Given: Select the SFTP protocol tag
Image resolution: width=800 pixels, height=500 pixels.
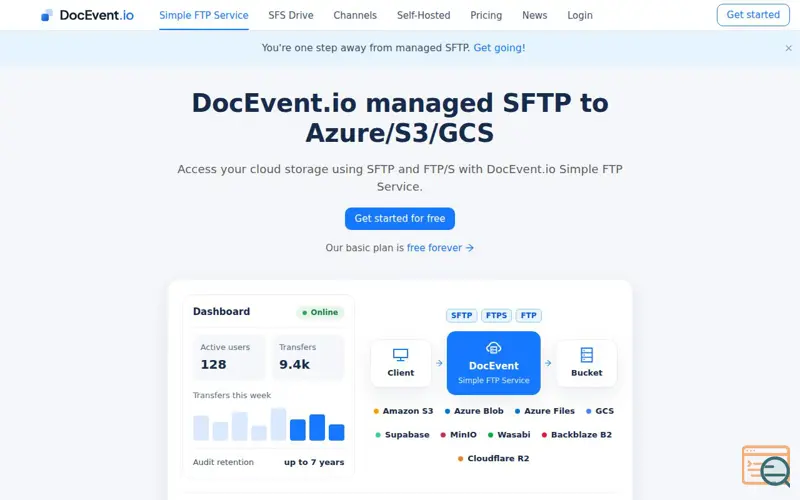Looking at the screenshot, I should pyautogui.click(x=461, y=315).
